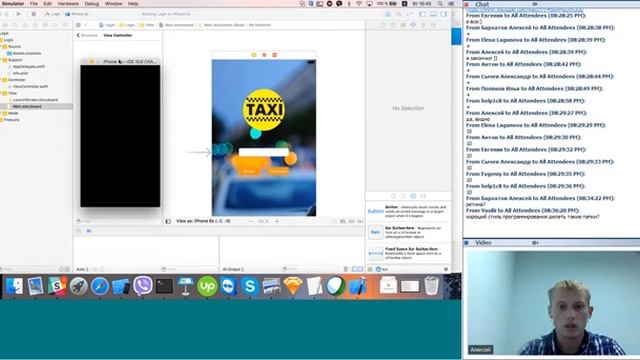Viewport: 640px width, 360px height.
Task: Click View as: iPhone 6s button
Action: [x=203, y=221]
